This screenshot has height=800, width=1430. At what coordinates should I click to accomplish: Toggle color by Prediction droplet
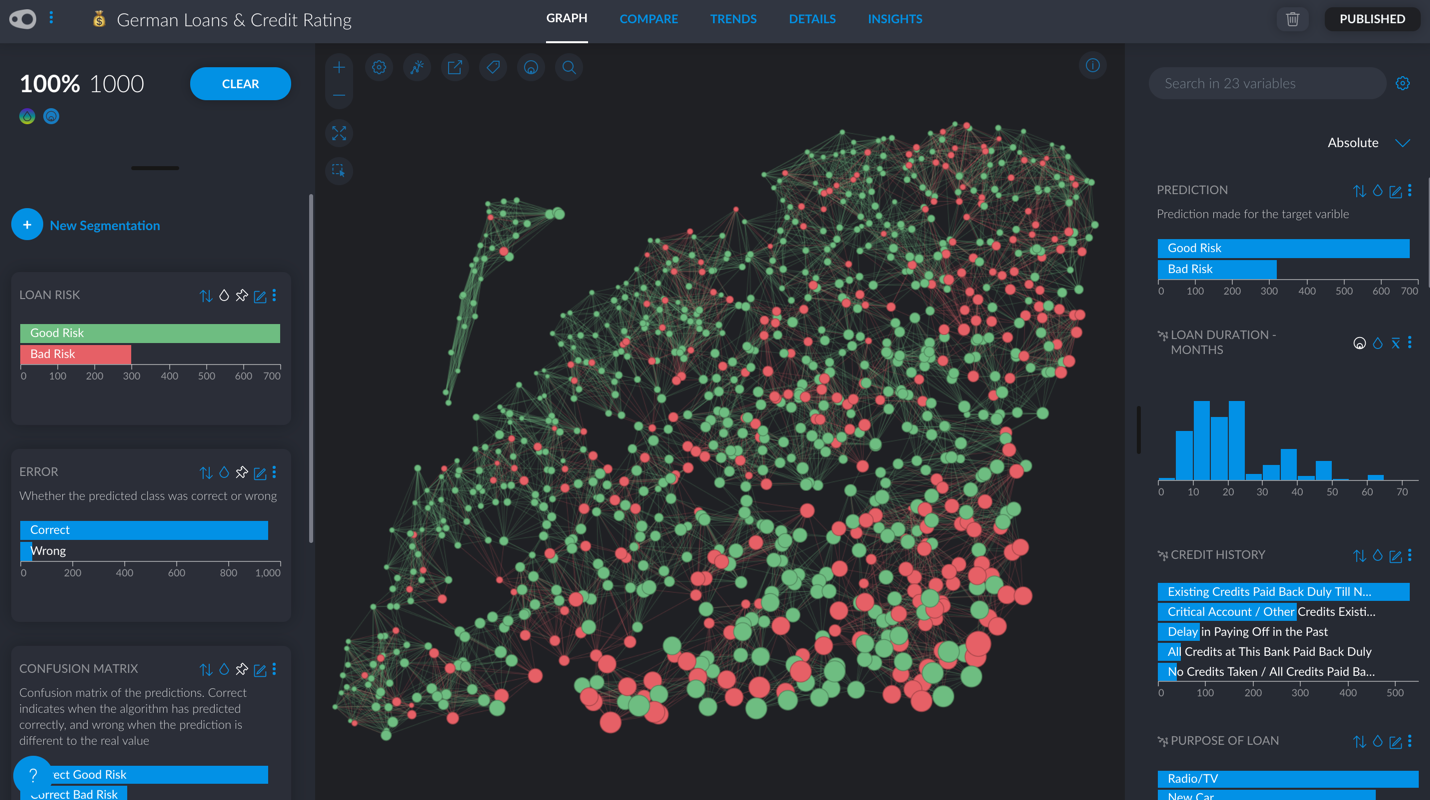(x=1377, y=191)
